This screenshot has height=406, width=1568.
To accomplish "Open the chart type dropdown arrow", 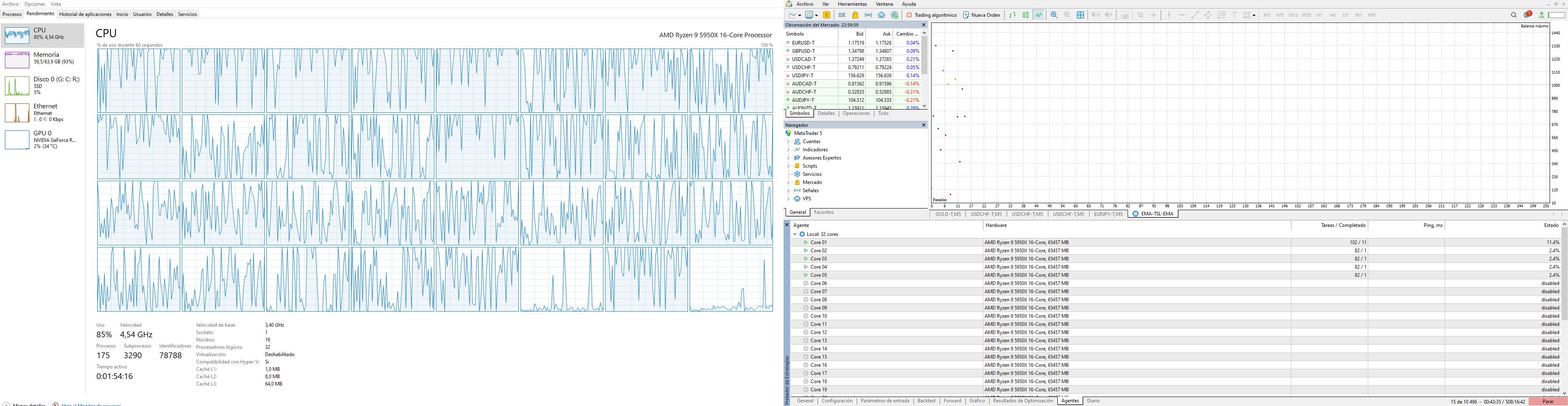I will (x=799, y=15).
